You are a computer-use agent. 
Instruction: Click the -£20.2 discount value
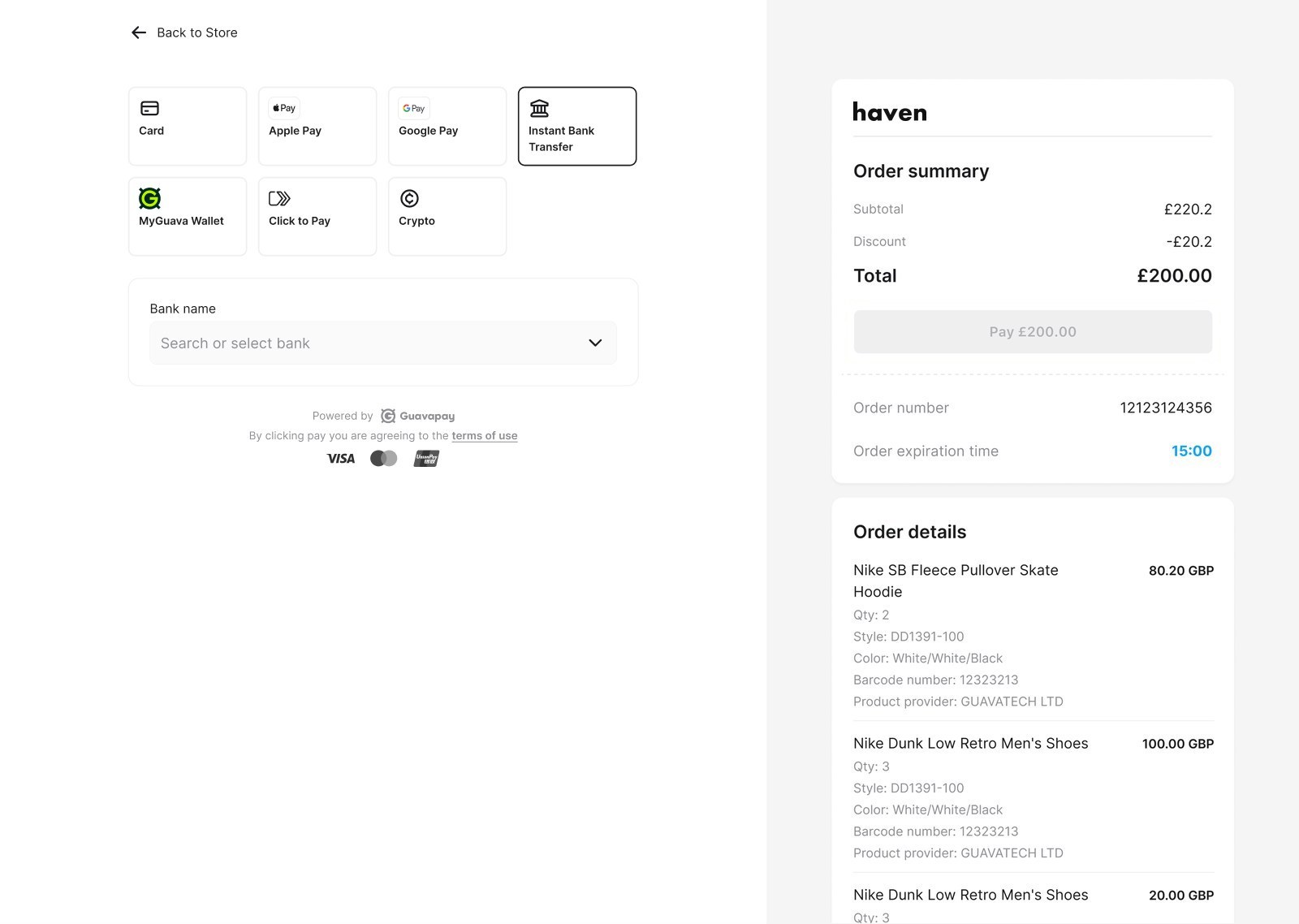pyautogui.click(x=1189, y=242)
